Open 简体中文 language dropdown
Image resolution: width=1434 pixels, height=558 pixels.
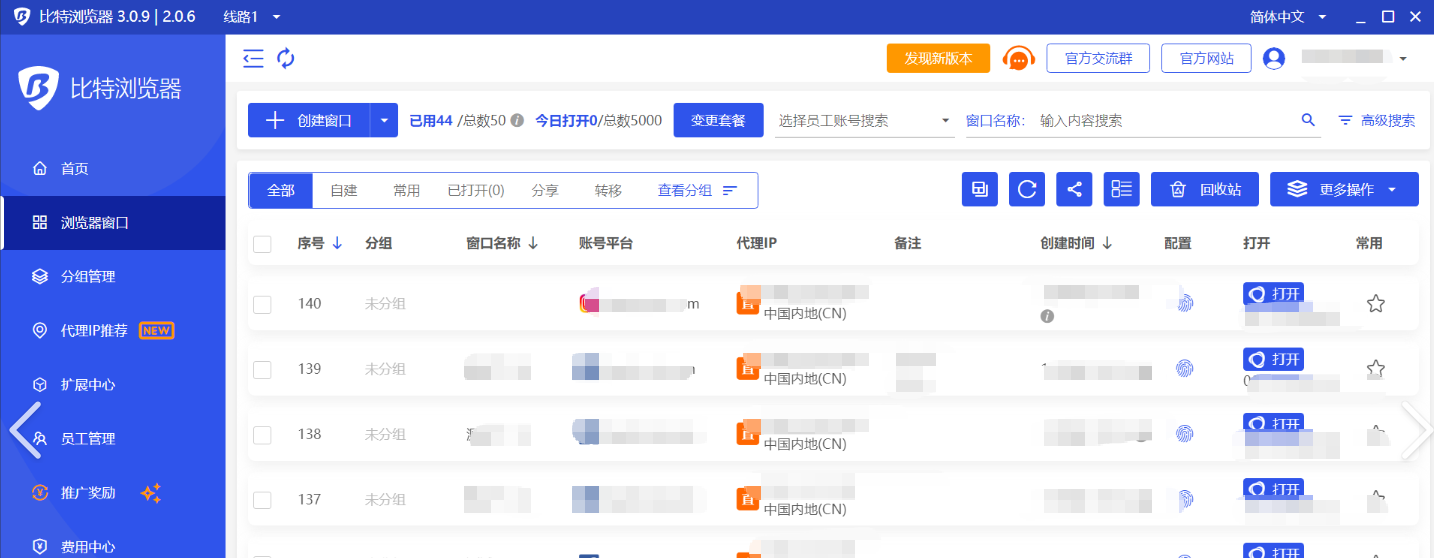pos(1288,17)
